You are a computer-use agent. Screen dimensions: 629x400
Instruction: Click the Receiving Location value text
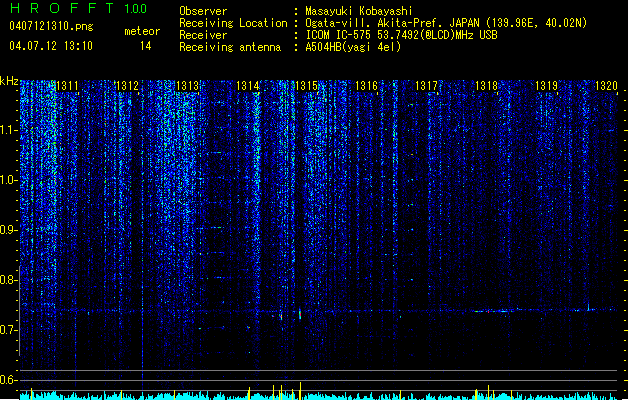pos(446,23)
